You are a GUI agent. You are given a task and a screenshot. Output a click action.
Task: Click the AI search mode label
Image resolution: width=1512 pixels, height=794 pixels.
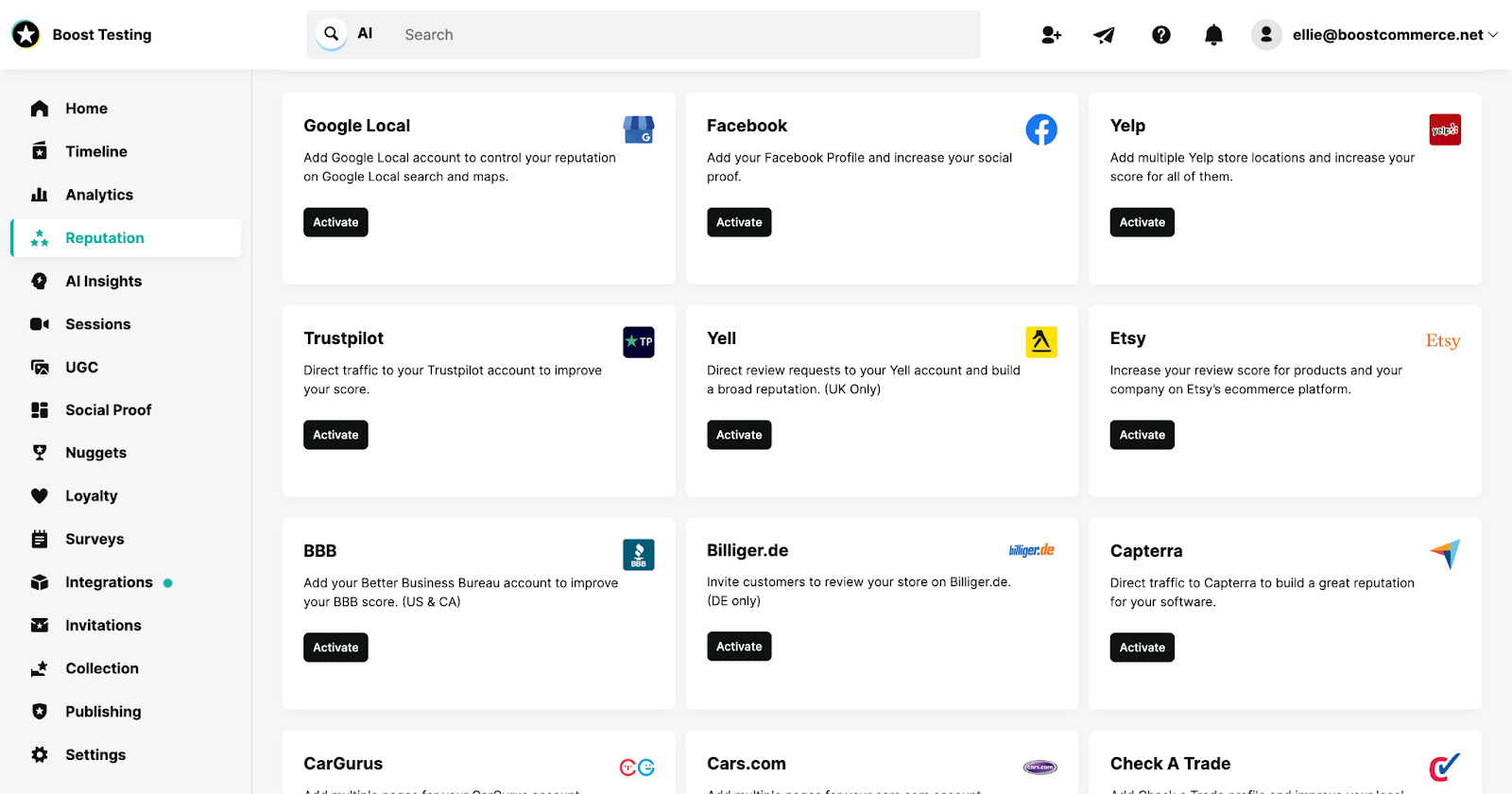365,34
